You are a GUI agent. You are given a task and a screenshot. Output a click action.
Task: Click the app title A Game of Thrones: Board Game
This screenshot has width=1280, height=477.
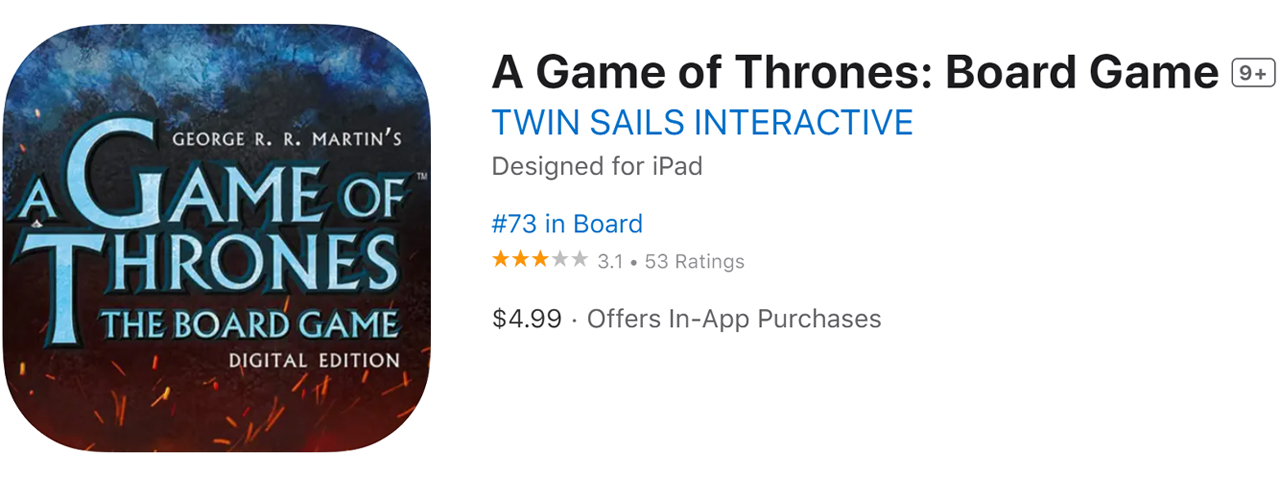tap(855, 72)
